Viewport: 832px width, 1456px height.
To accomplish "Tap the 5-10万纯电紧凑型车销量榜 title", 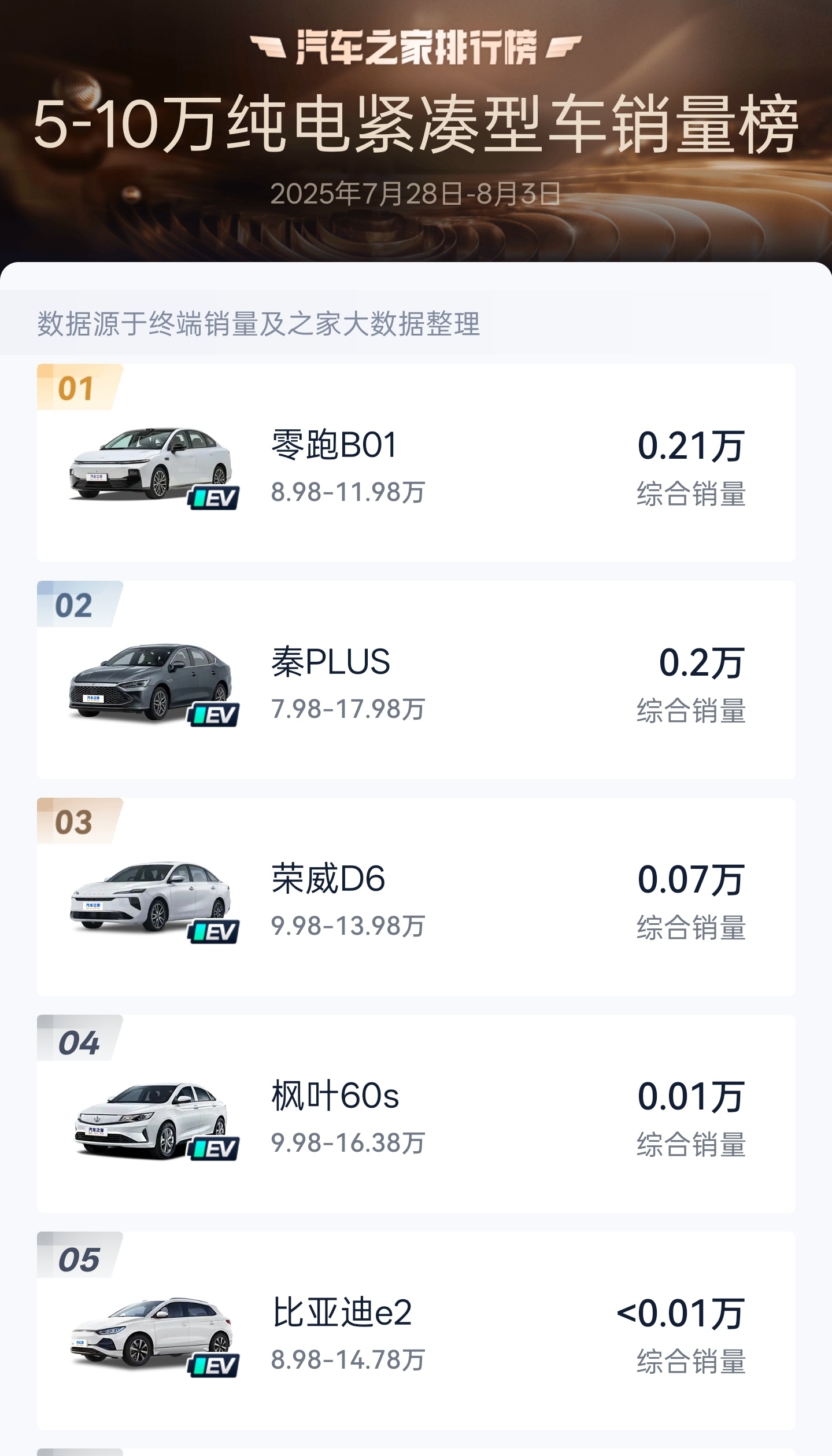I will coord(416,125).
